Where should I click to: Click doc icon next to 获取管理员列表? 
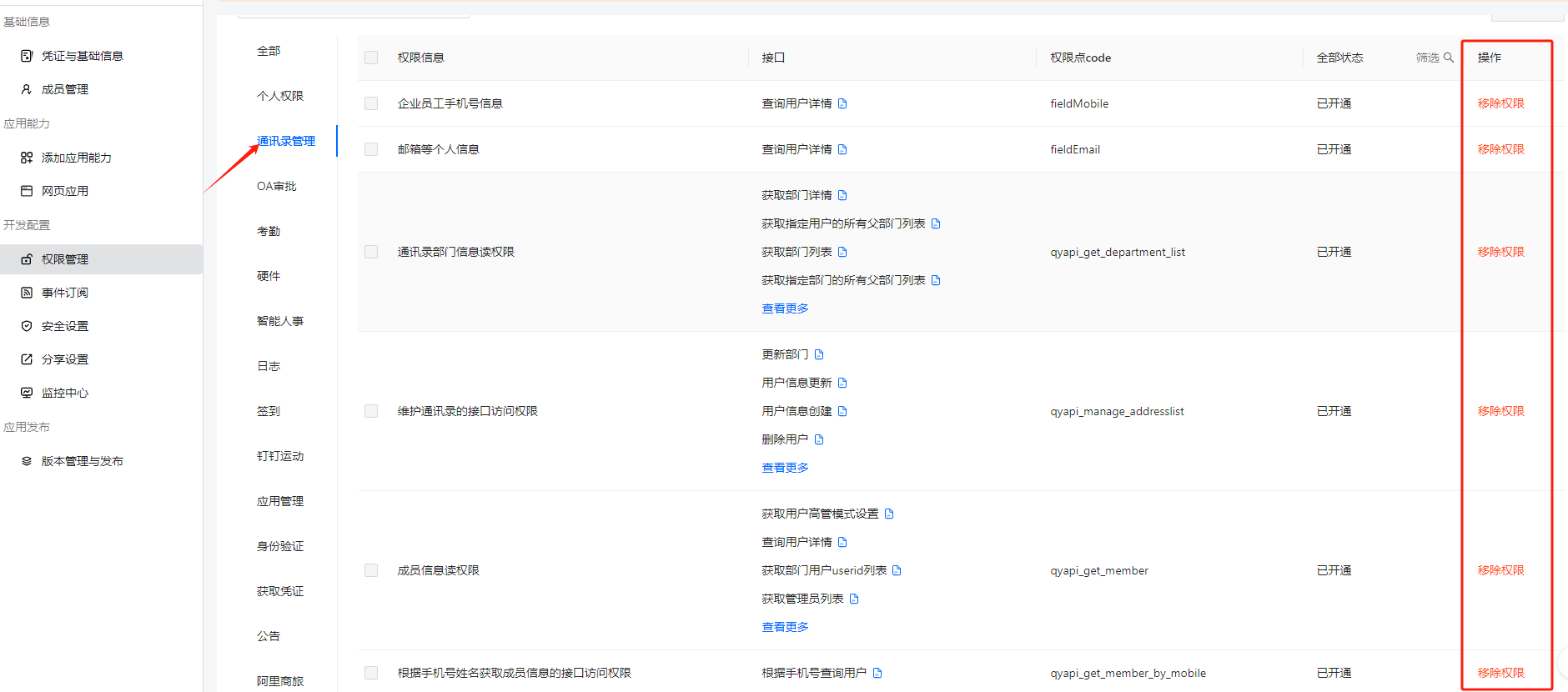854,599
